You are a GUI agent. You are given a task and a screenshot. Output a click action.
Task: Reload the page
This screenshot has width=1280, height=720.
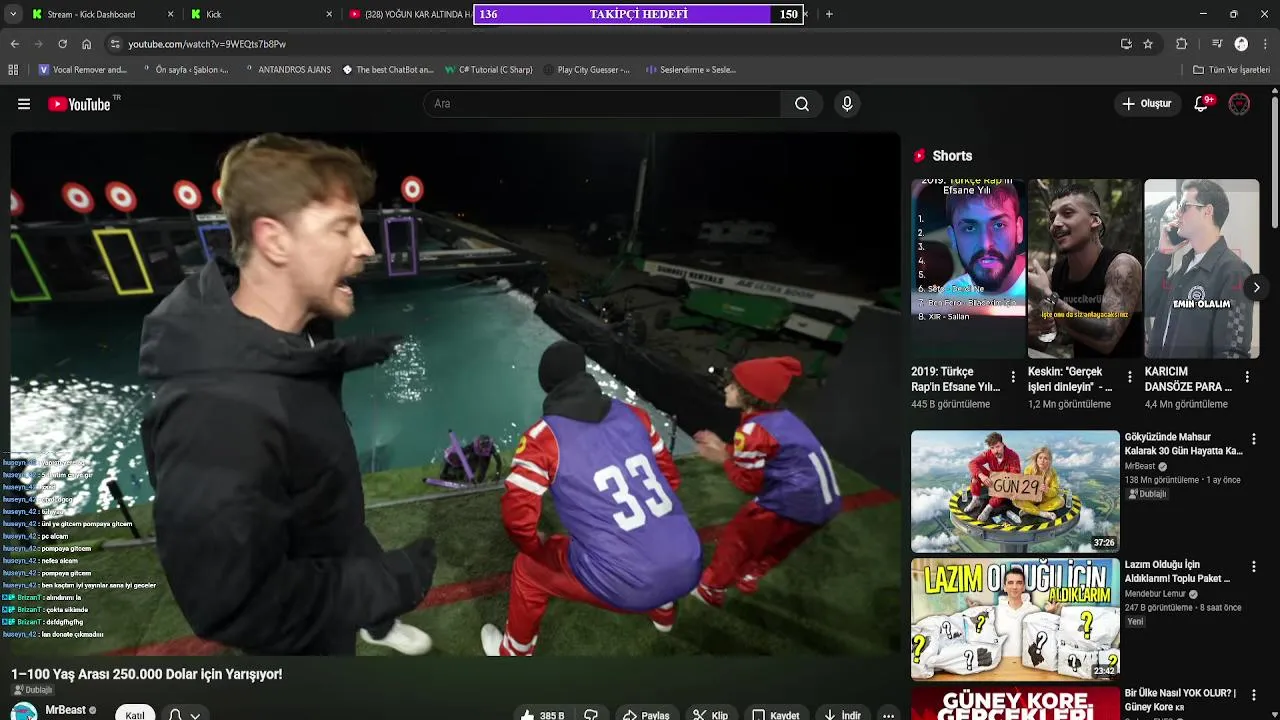62,44
